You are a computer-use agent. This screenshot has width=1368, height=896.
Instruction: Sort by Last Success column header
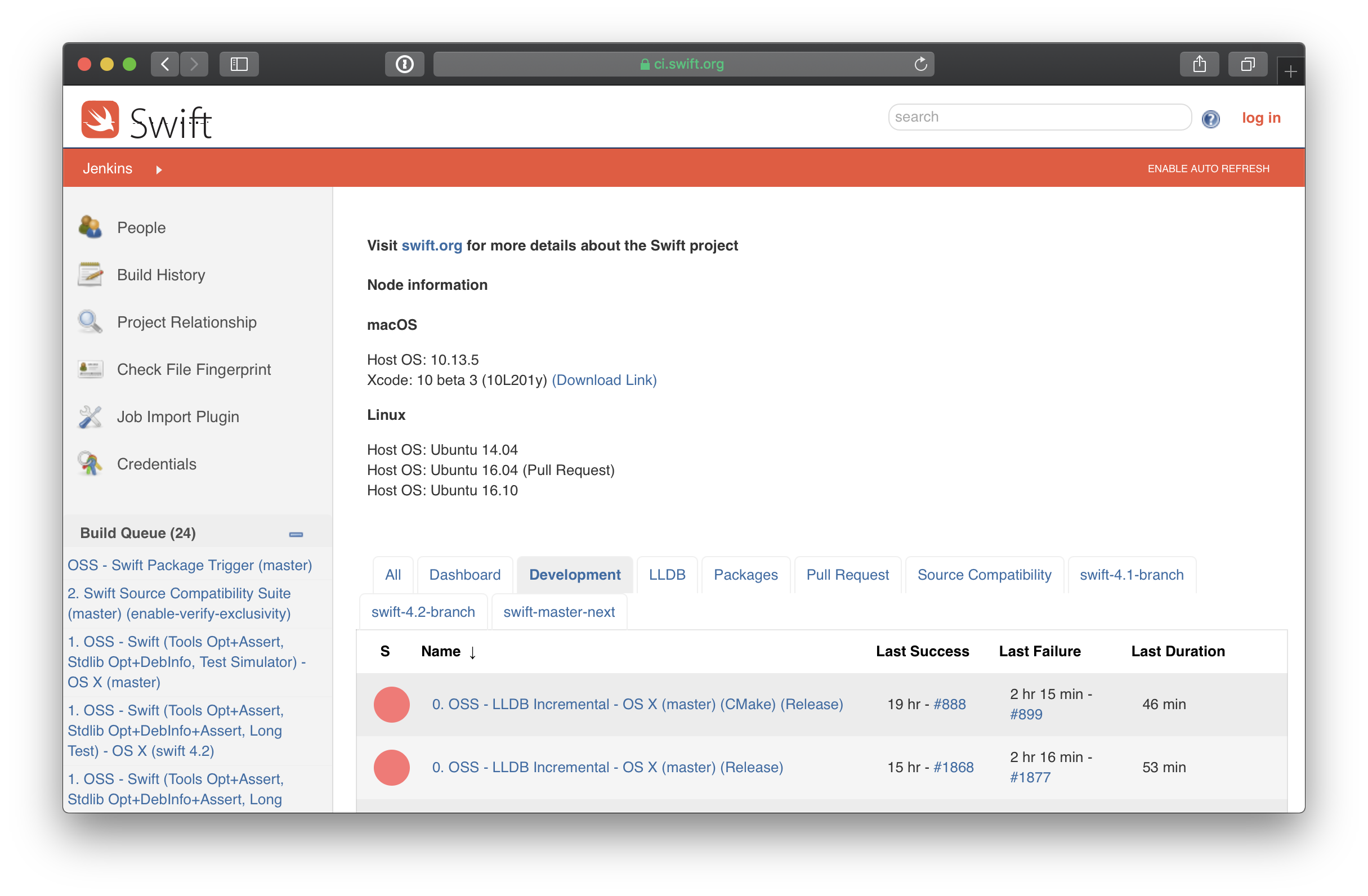(x=923, y=651)
